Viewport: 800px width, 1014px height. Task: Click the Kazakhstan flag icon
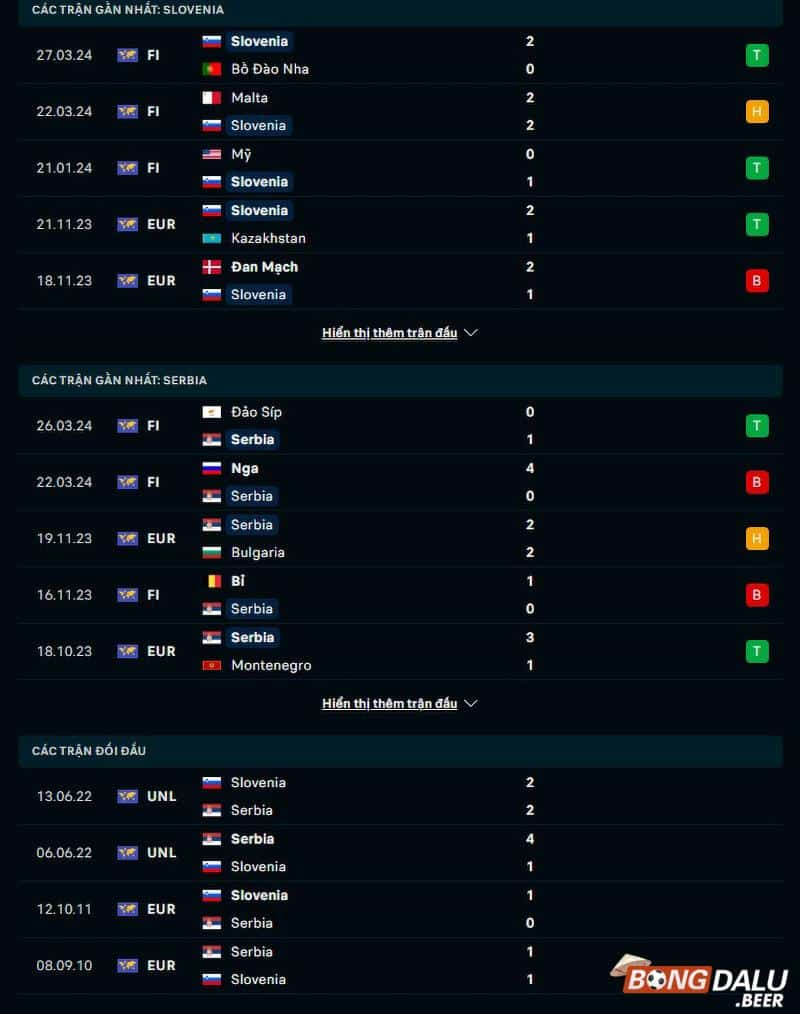point(211,238)
